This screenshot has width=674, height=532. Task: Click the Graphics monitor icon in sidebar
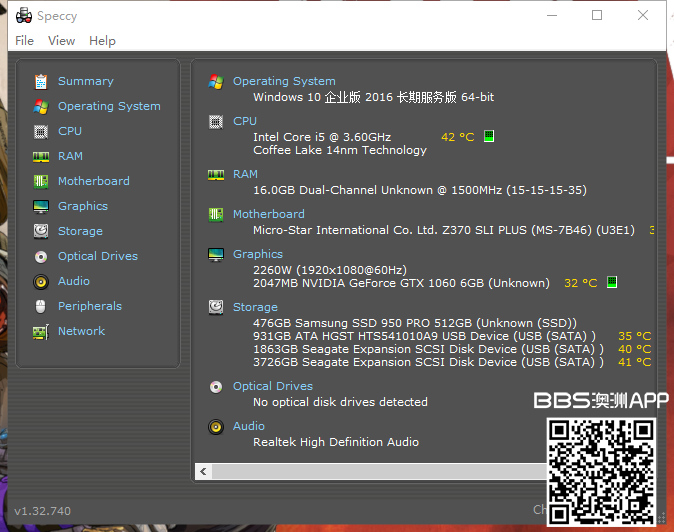[41, 207]
